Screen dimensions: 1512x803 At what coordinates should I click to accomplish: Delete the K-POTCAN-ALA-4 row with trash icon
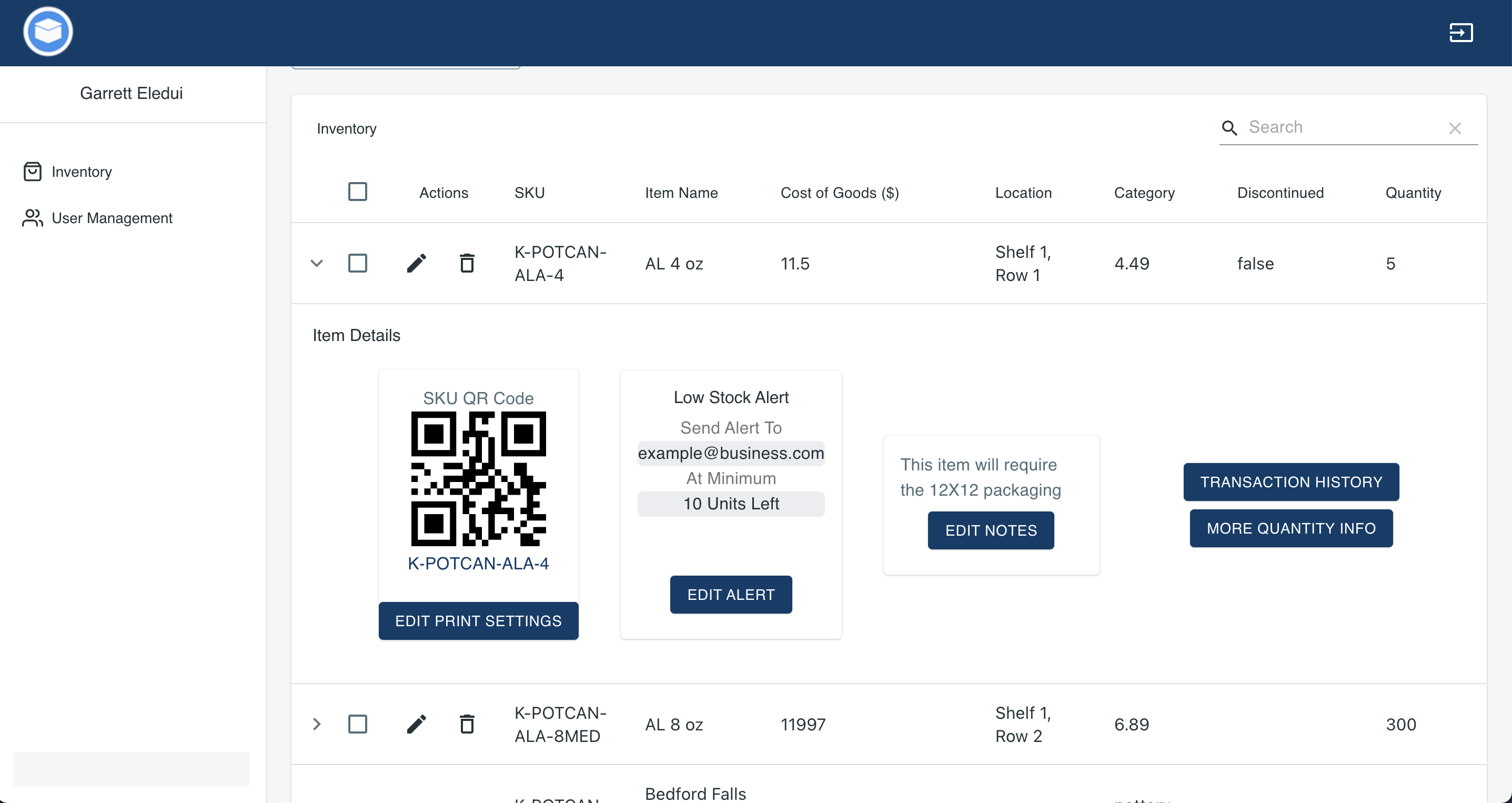pos(467,263)
